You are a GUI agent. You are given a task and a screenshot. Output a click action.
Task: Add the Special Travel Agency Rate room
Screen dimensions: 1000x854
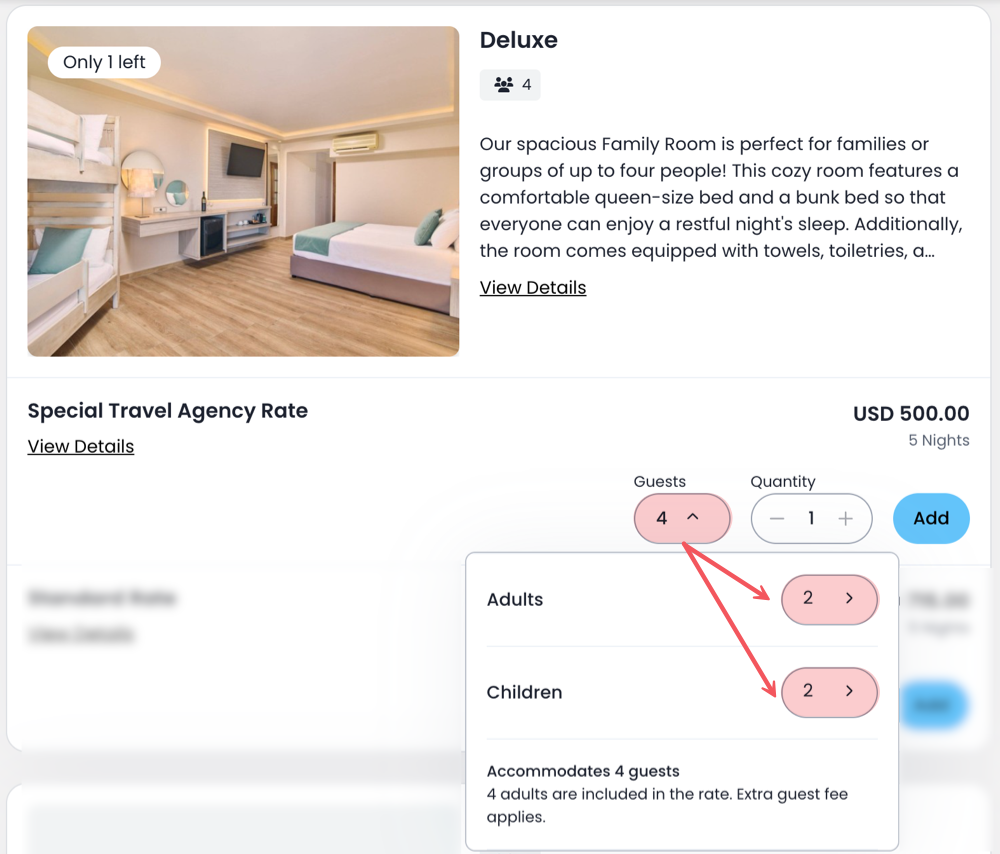[930, 518]
